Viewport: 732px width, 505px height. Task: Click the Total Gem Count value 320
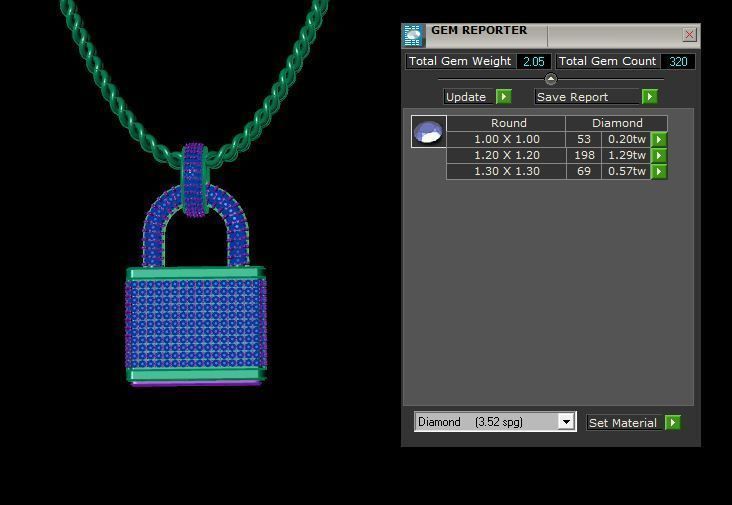(678, 61)
